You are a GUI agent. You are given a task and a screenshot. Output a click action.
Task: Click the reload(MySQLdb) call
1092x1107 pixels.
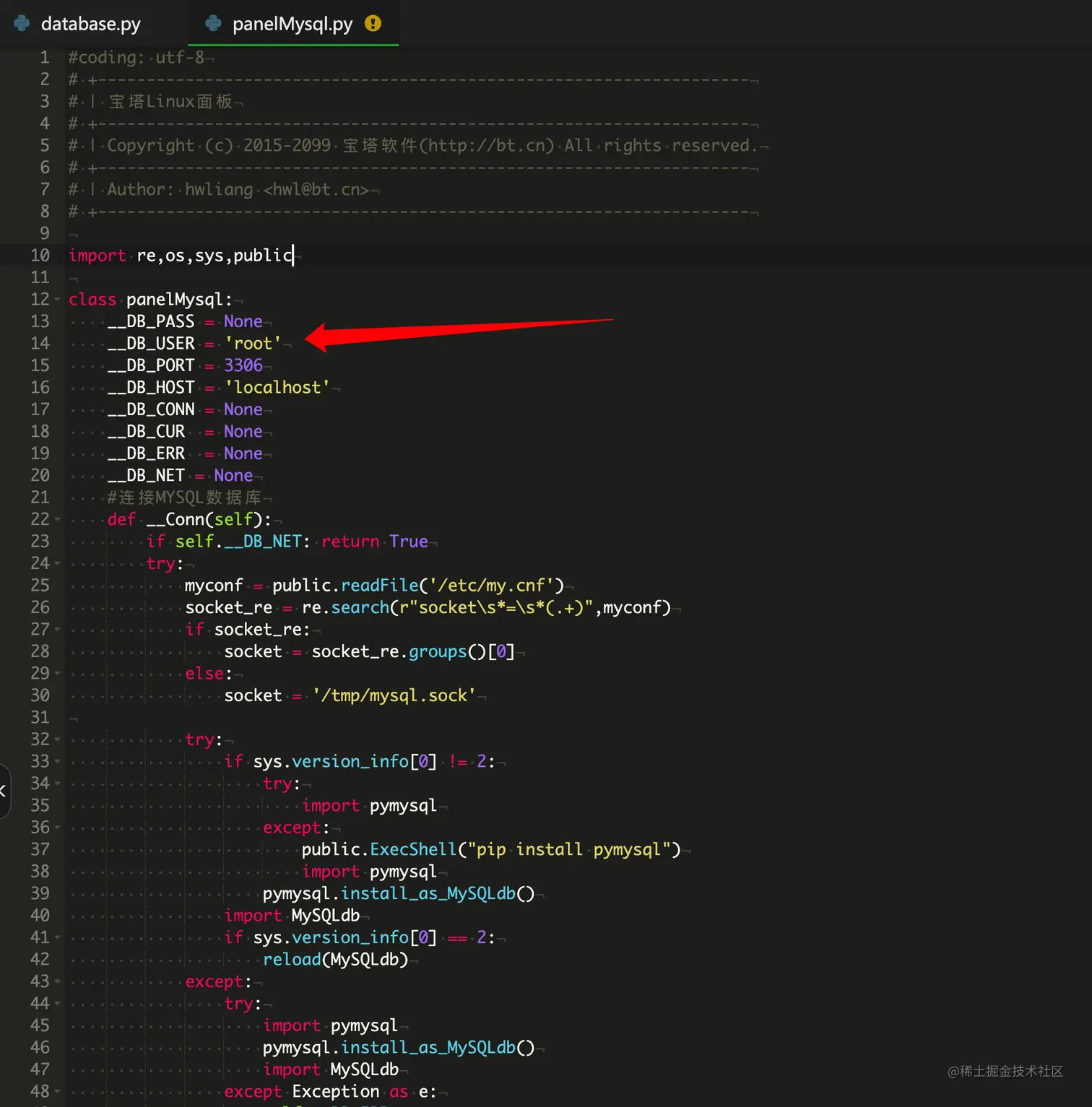point(336,960)
